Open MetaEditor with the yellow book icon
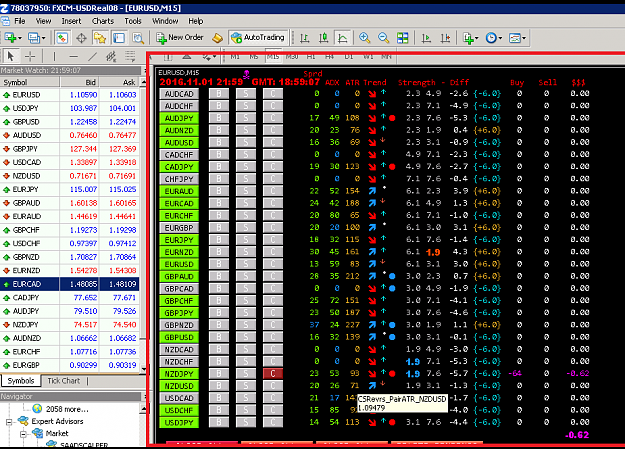This screenshot has height=449, width=625. click(217, 38)
